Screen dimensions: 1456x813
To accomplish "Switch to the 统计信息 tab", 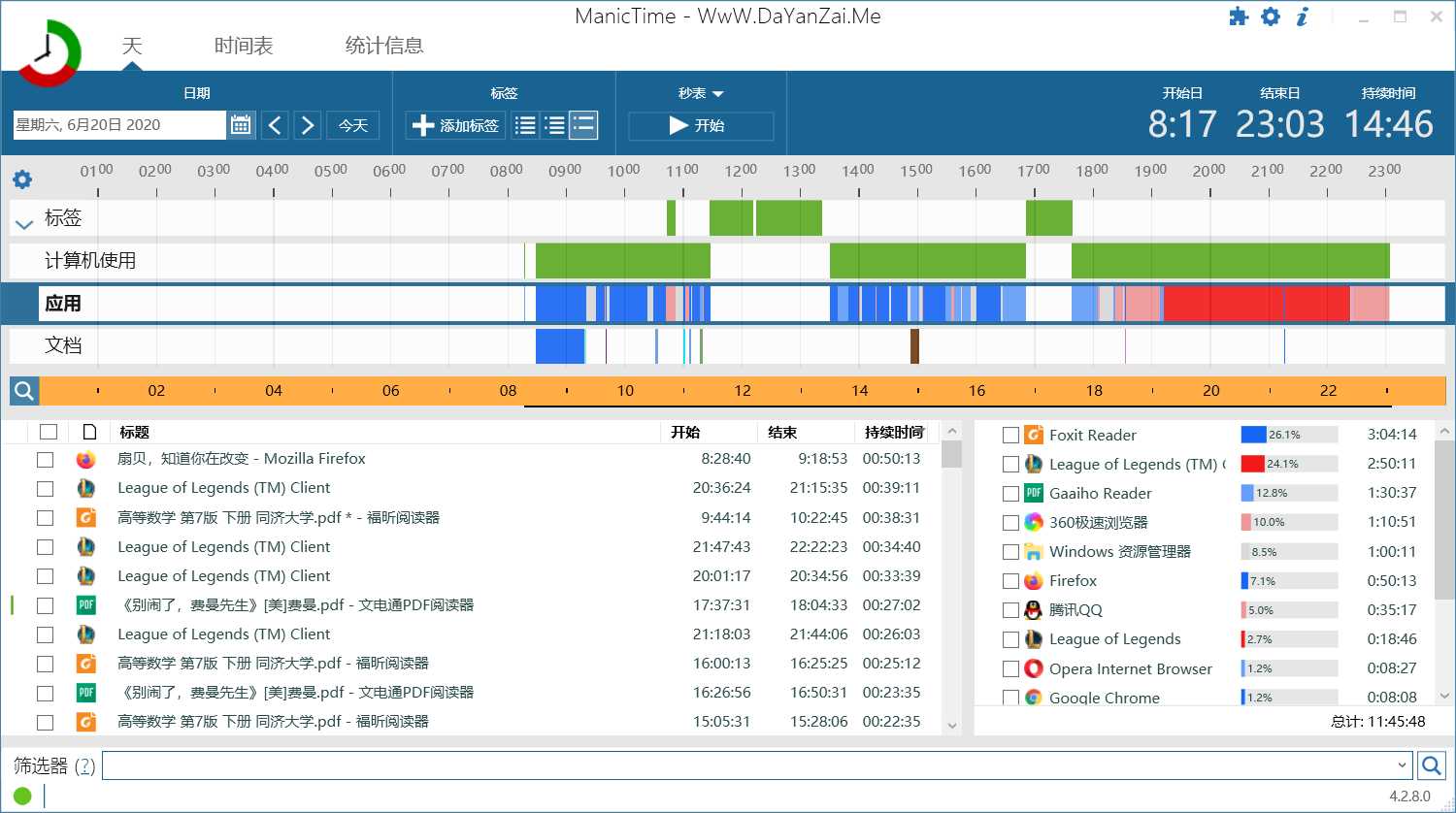I will pyautogui.click(x=384, y=46).
